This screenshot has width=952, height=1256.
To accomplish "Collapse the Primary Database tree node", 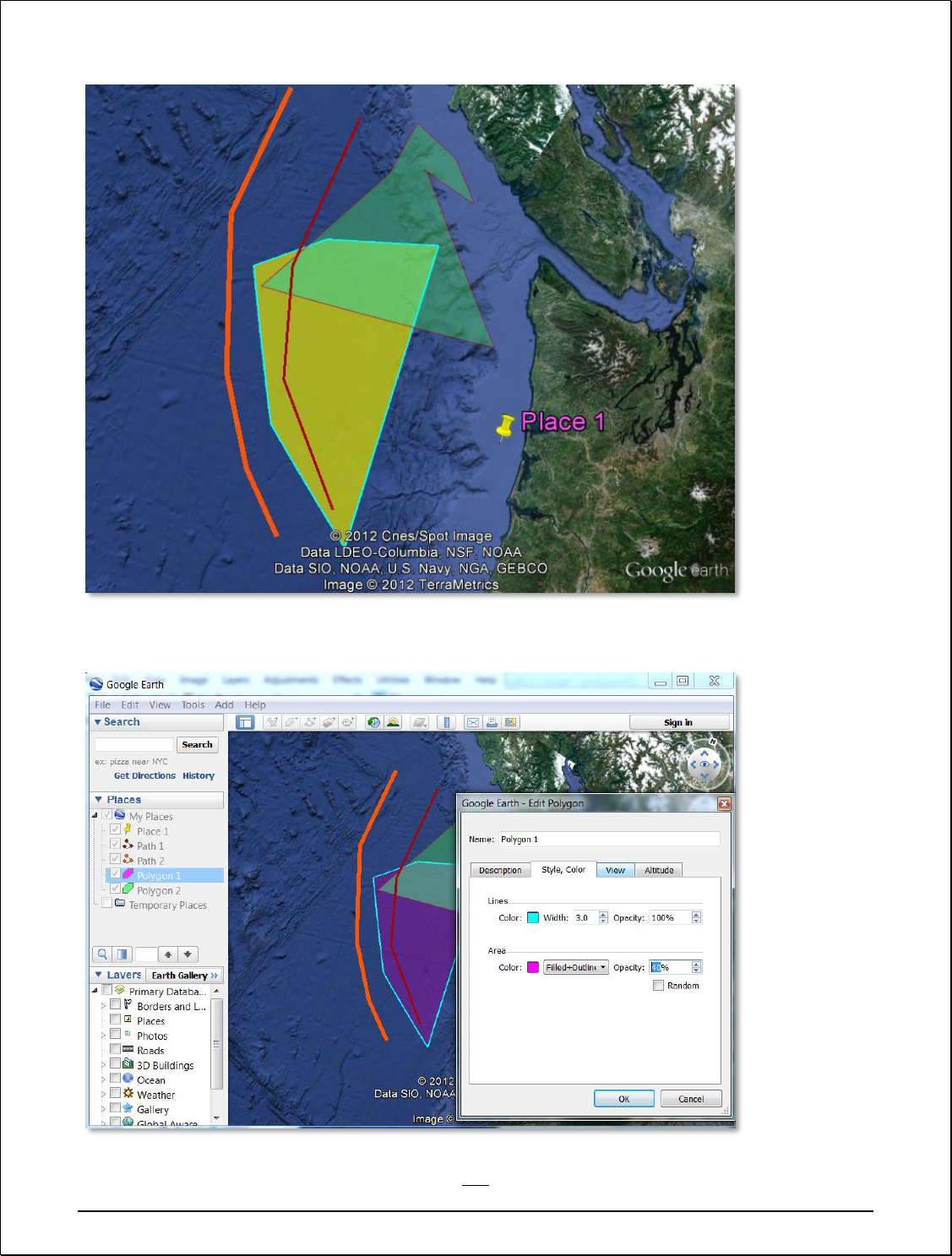I will (95, 990).
